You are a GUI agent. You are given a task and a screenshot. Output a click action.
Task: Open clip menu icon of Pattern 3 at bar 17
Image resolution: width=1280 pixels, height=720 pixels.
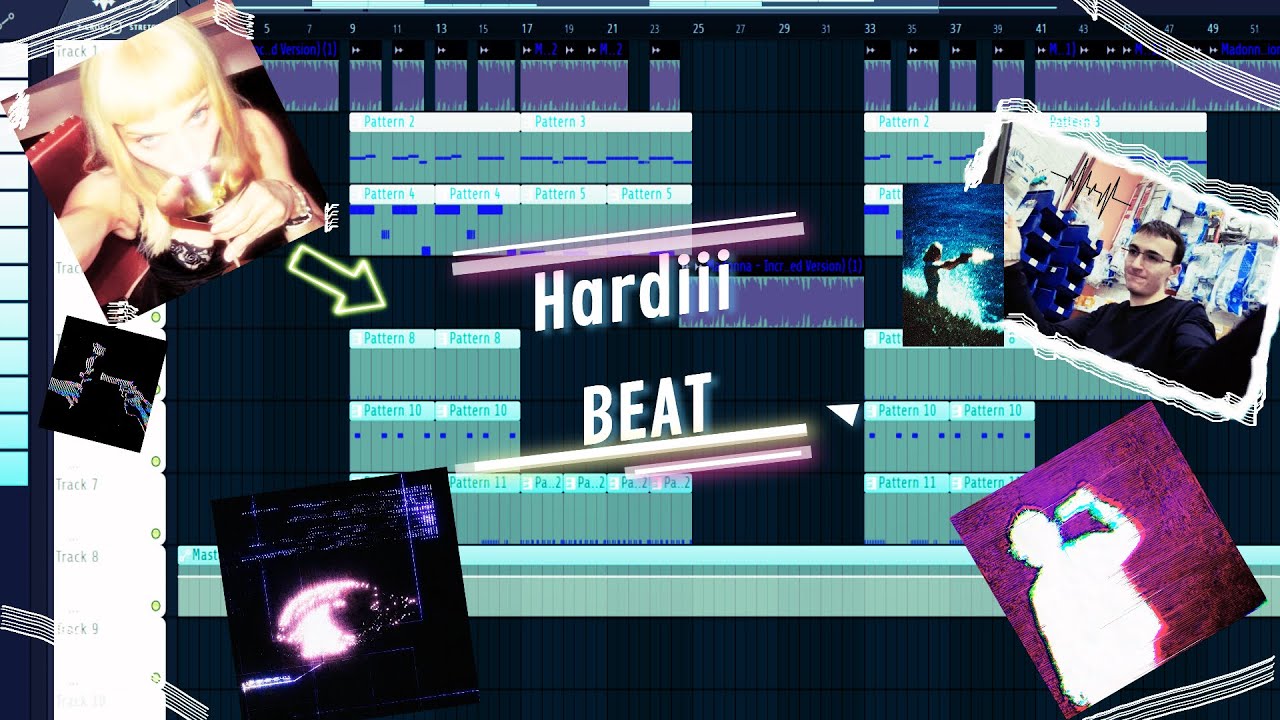point(527,122)
